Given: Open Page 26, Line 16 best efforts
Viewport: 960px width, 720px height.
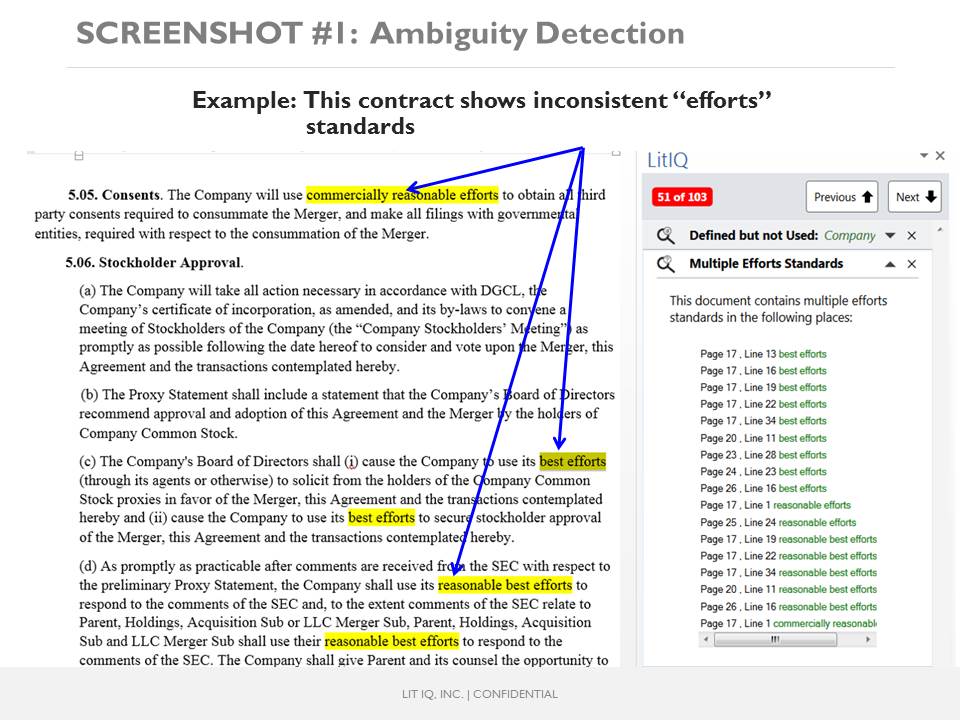Looking at the screenshot, I should [x=763, y=489].
